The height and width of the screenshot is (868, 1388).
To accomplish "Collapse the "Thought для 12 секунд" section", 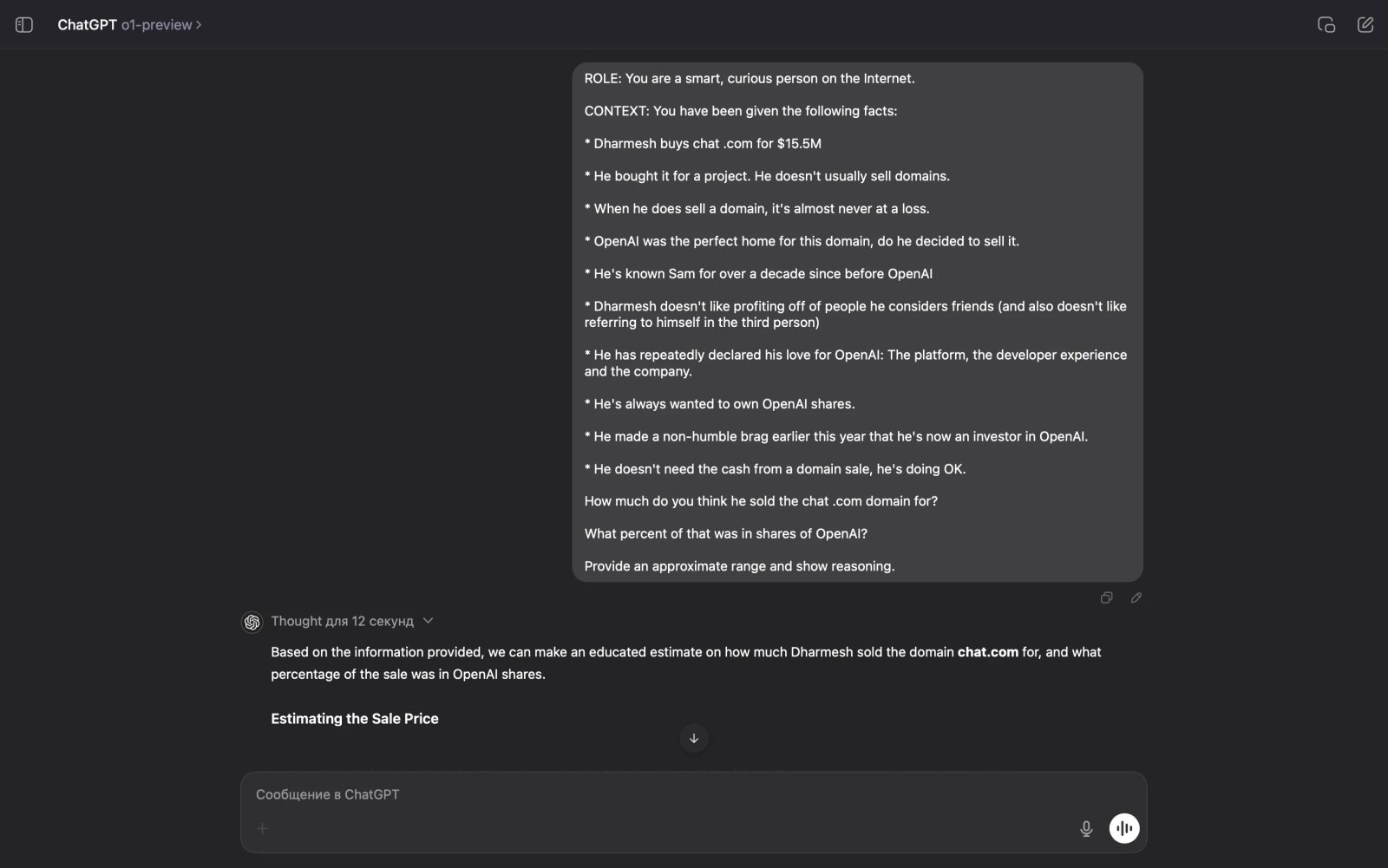I will pyautogui.click(x=428, y=621).
